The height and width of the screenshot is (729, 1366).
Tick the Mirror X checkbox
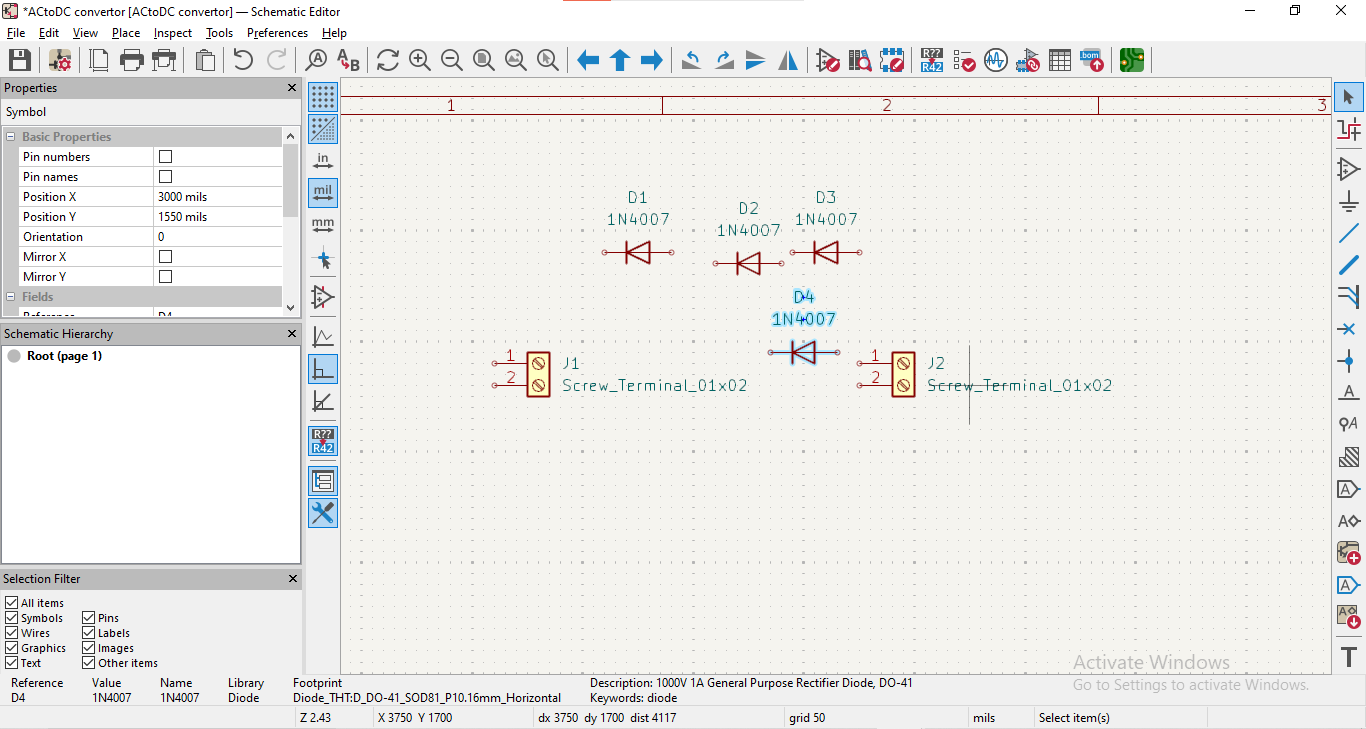(166, 257)
